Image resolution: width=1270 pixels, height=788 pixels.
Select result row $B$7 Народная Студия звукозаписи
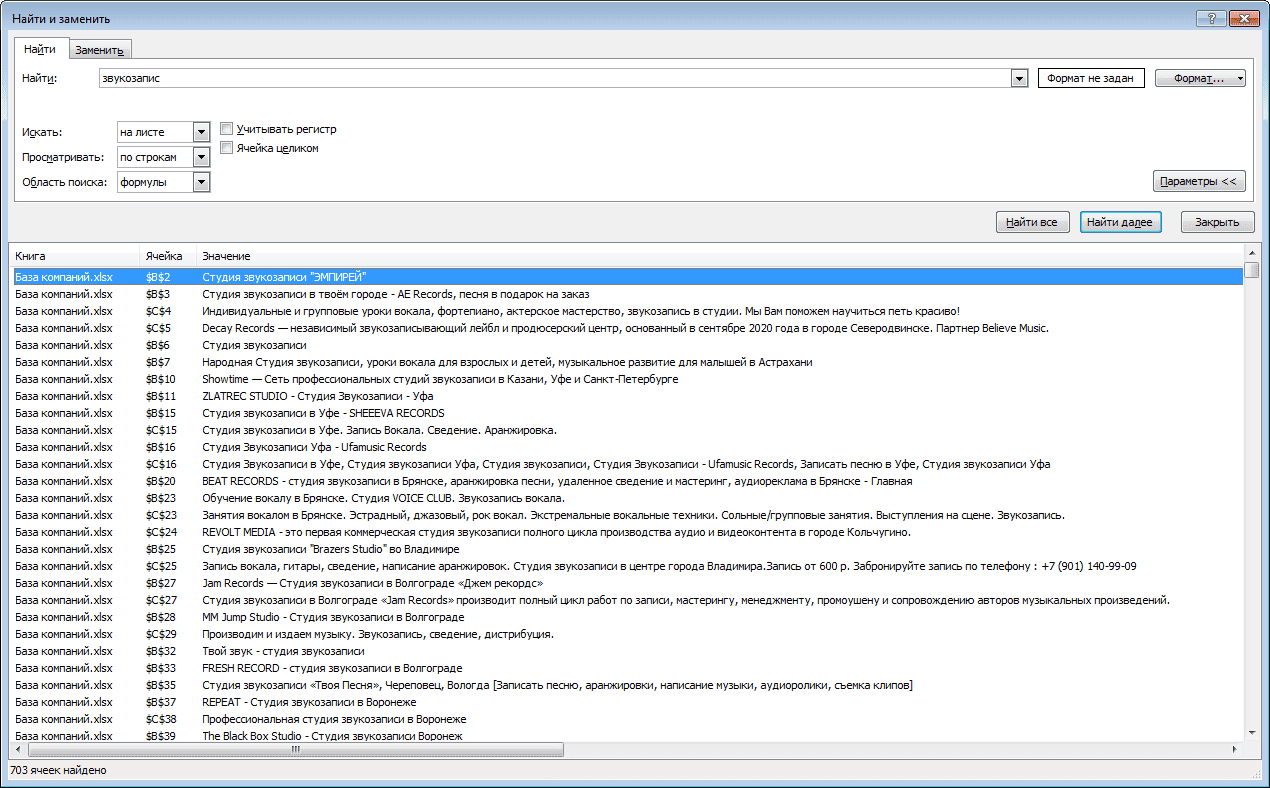click(627, 362)
